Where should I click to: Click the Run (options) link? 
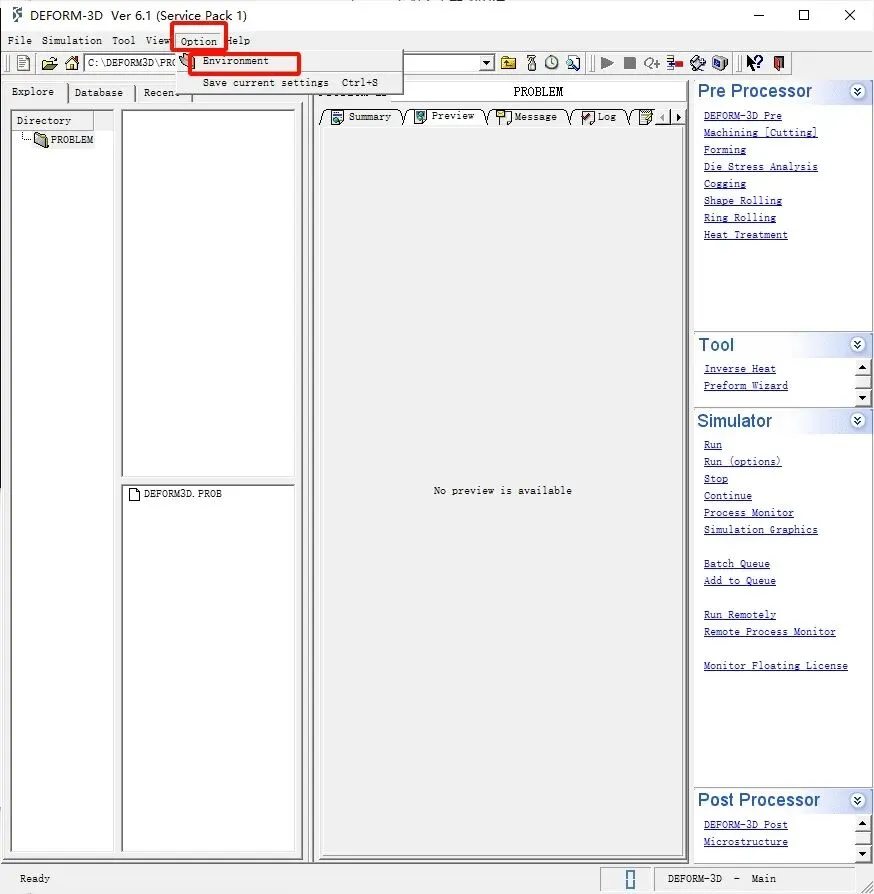[742, 462]
